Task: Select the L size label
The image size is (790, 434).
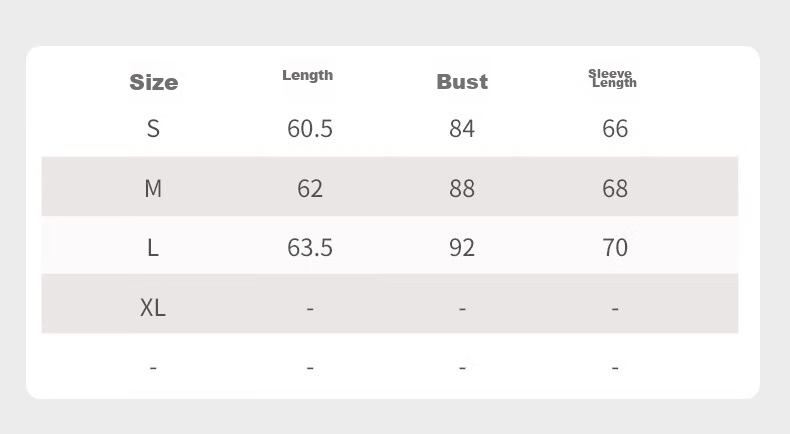Action: (153, 247)
